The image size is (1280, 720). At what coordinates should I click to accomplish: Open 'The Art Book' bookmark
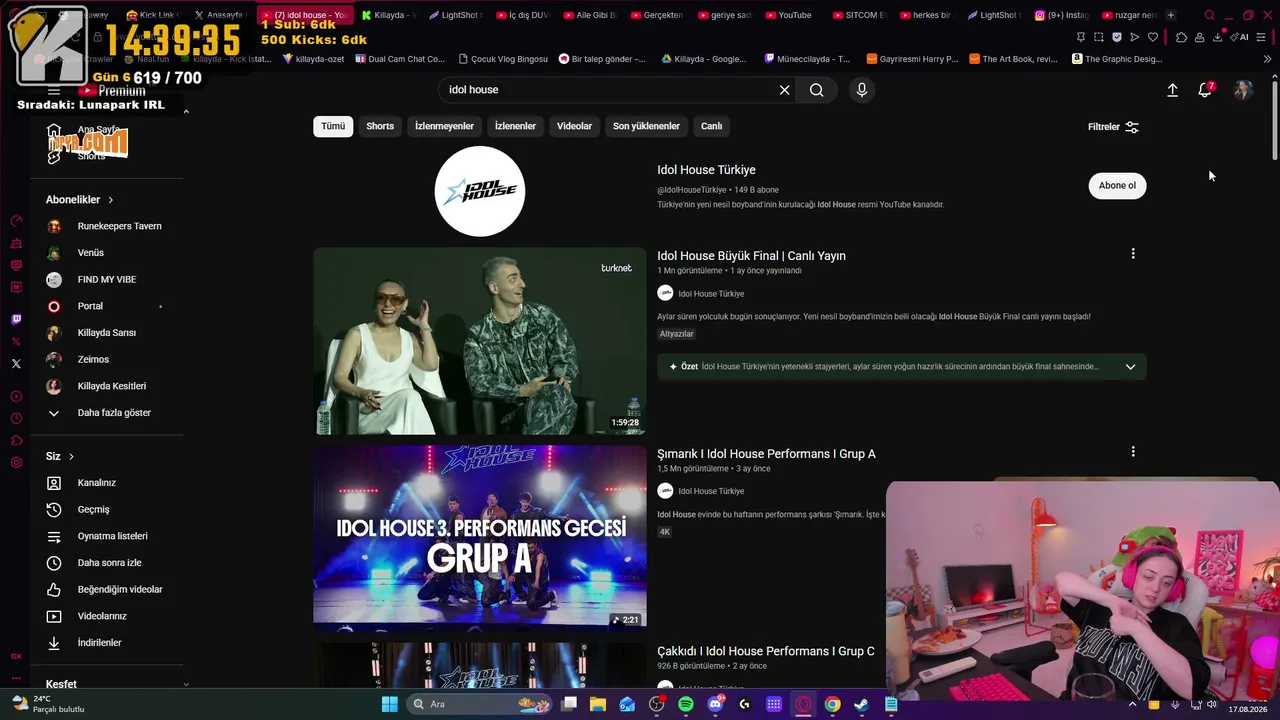1012,59
